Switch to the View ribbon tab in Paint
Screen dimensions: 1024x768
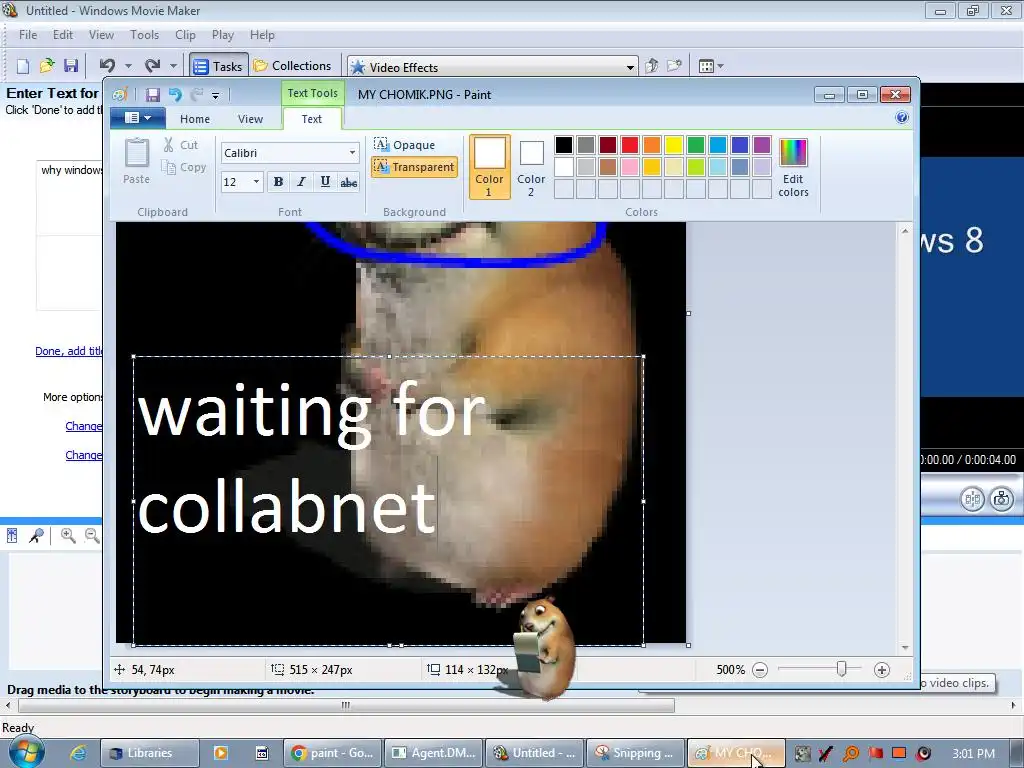pos(250,119)
